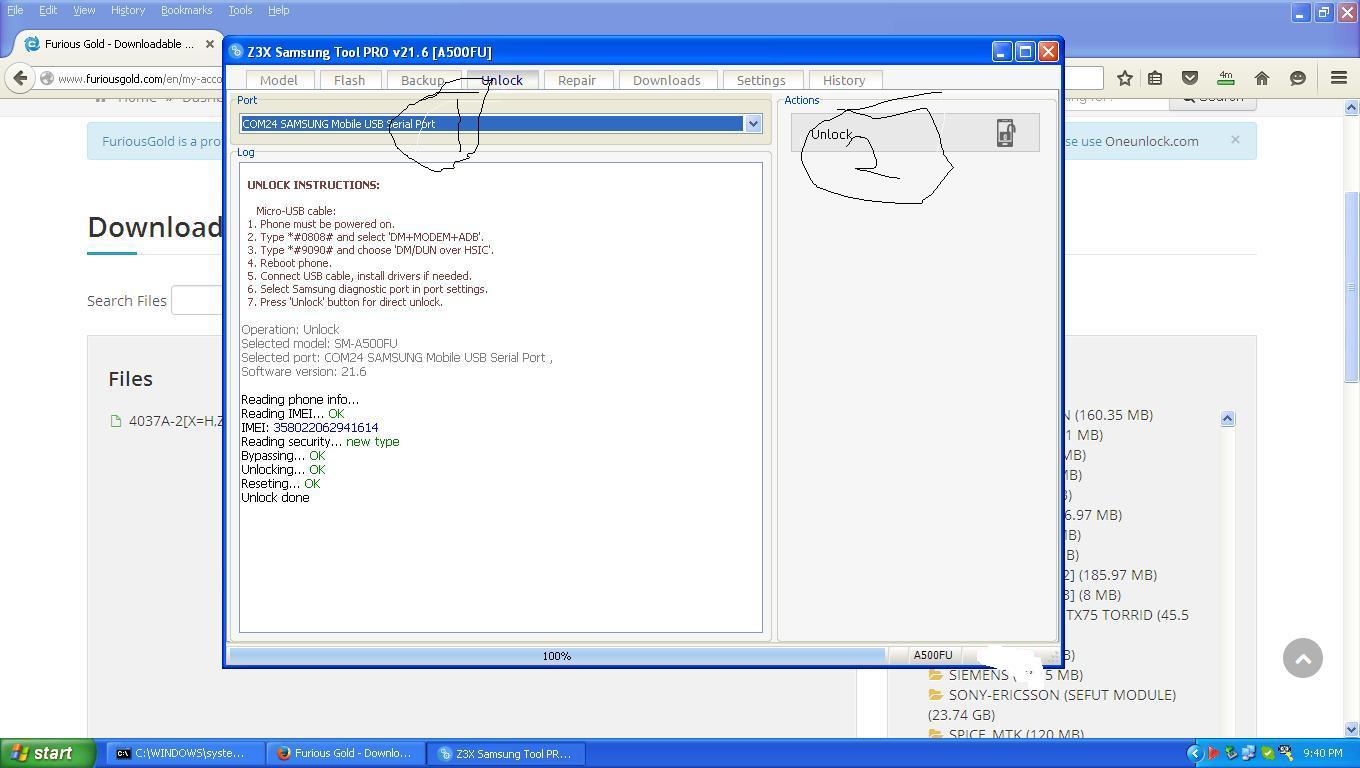Open the COM24 port dropdown arrow
This screenshot has width=1360, height=768.
coord(752,124)
